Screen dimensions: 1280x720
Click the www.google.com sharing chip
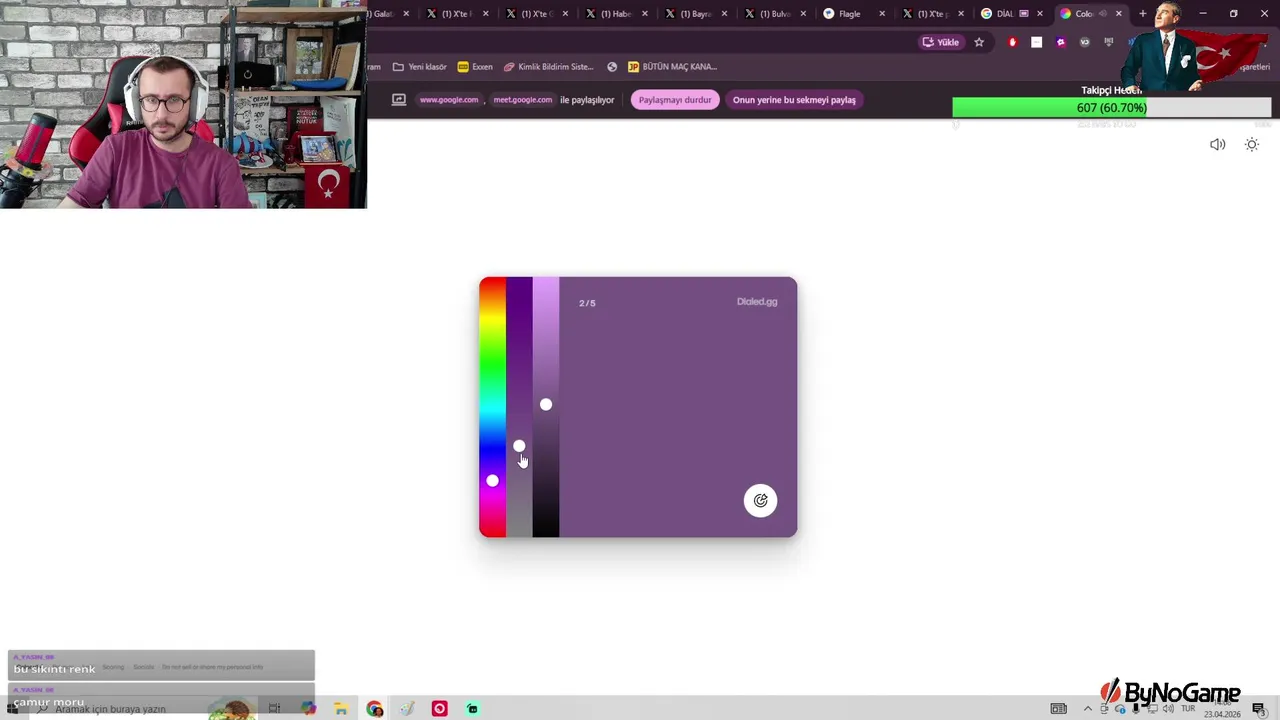[449, 100]
